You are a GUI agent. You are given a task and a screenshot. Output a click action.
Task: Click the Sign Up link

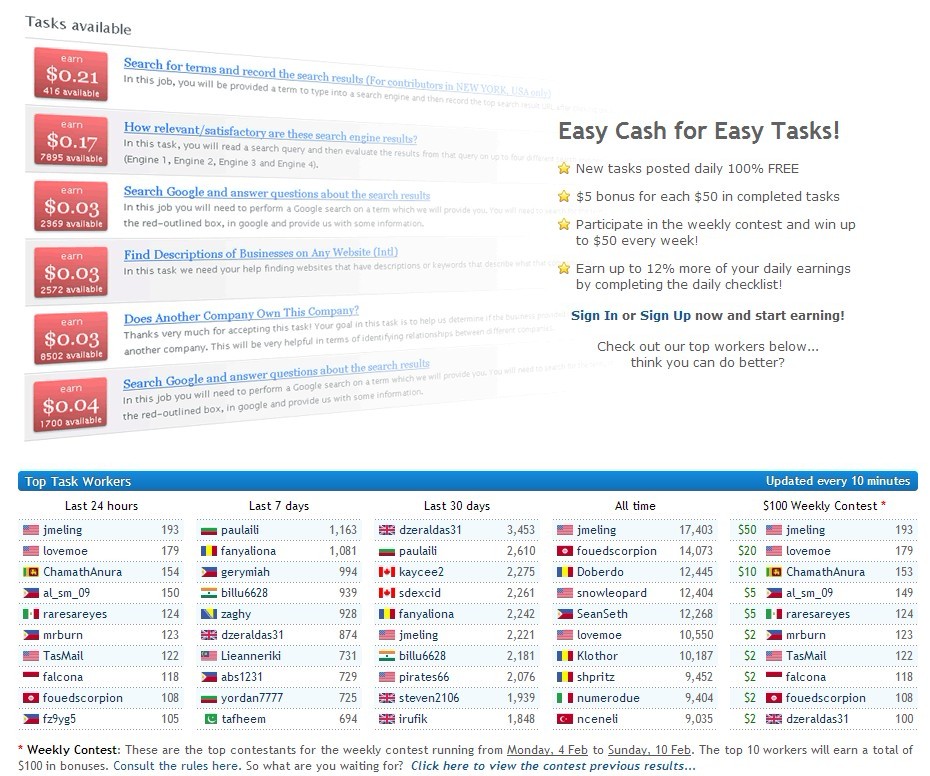665,316
